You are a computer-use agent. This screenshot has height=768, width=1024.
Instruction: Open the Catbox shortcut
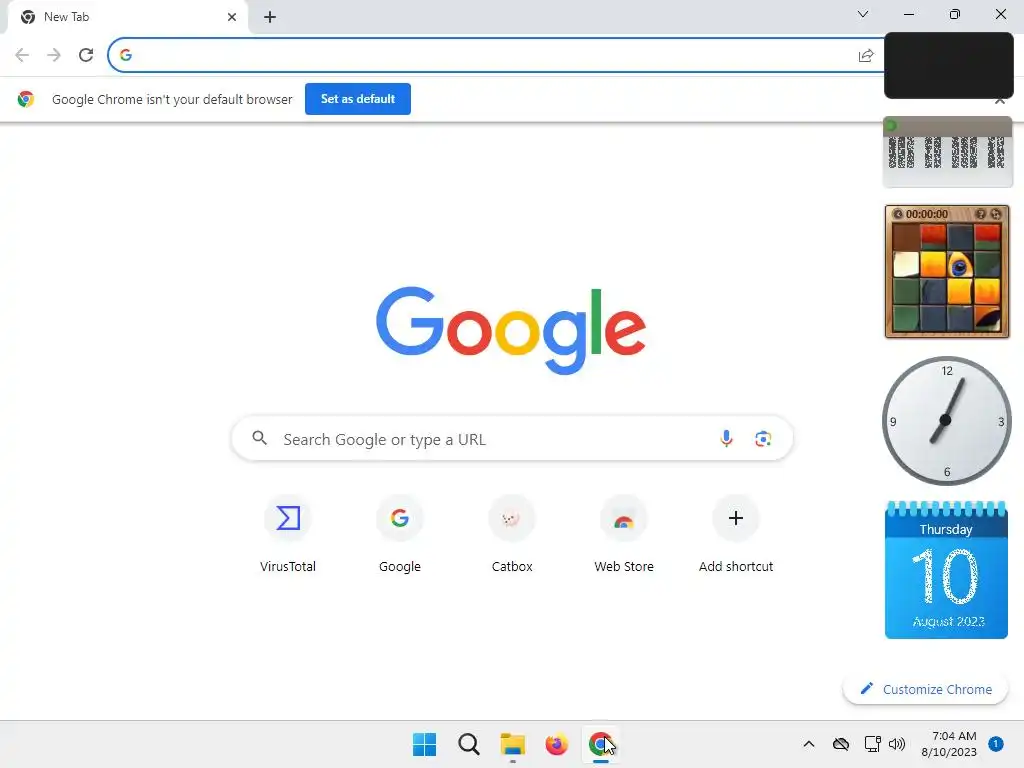click(512, 534)
